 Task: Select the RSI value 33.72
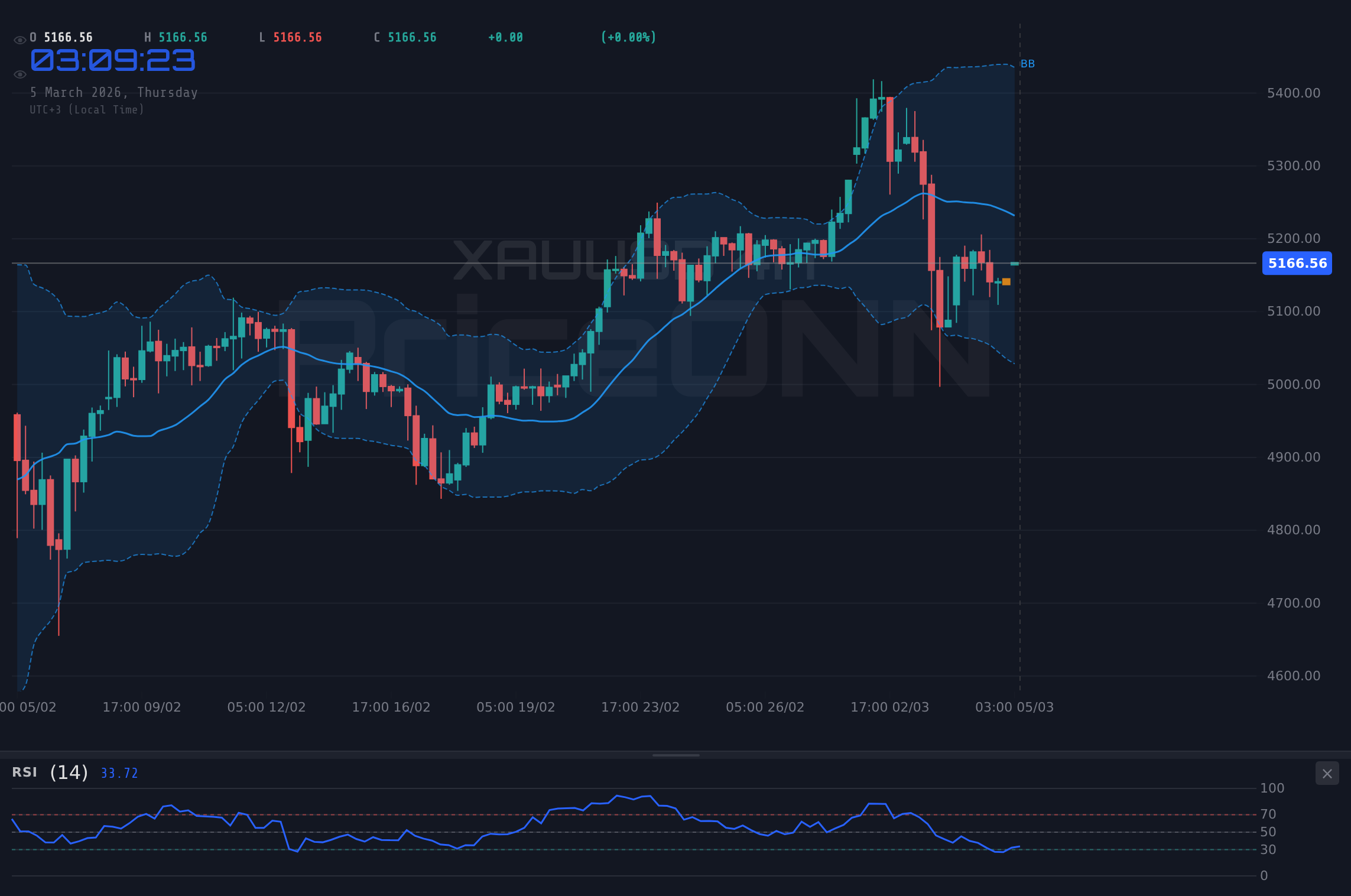click(118, 772)
